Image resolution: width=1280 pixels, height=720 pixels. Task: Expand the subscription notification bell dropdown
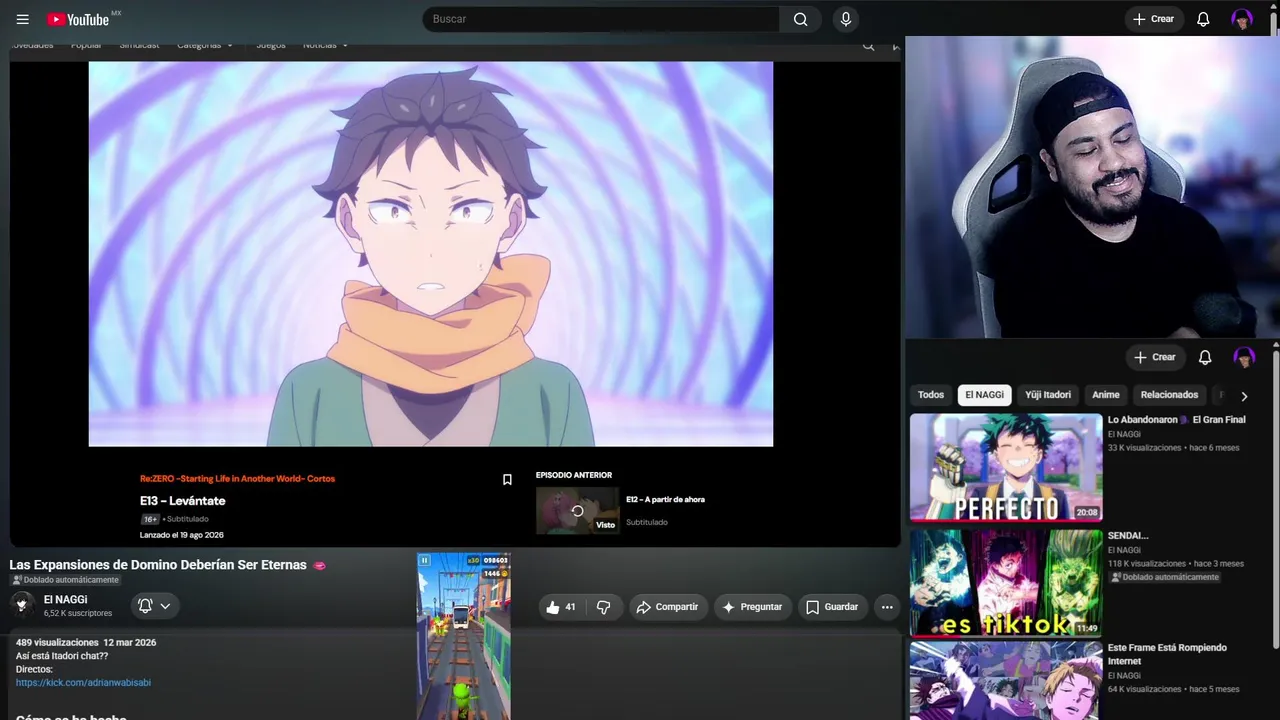tap(153, 606)
